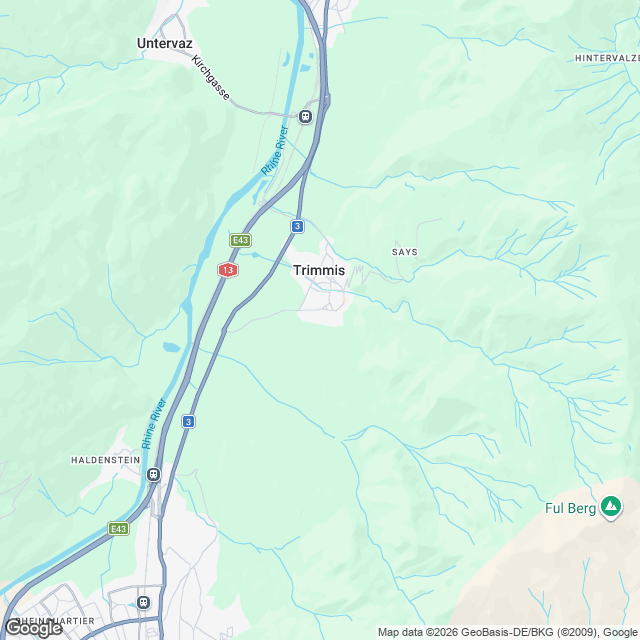Click the lower Rhine River label
The height and width of the screenshot is (640, 640).
coord(154,424)
